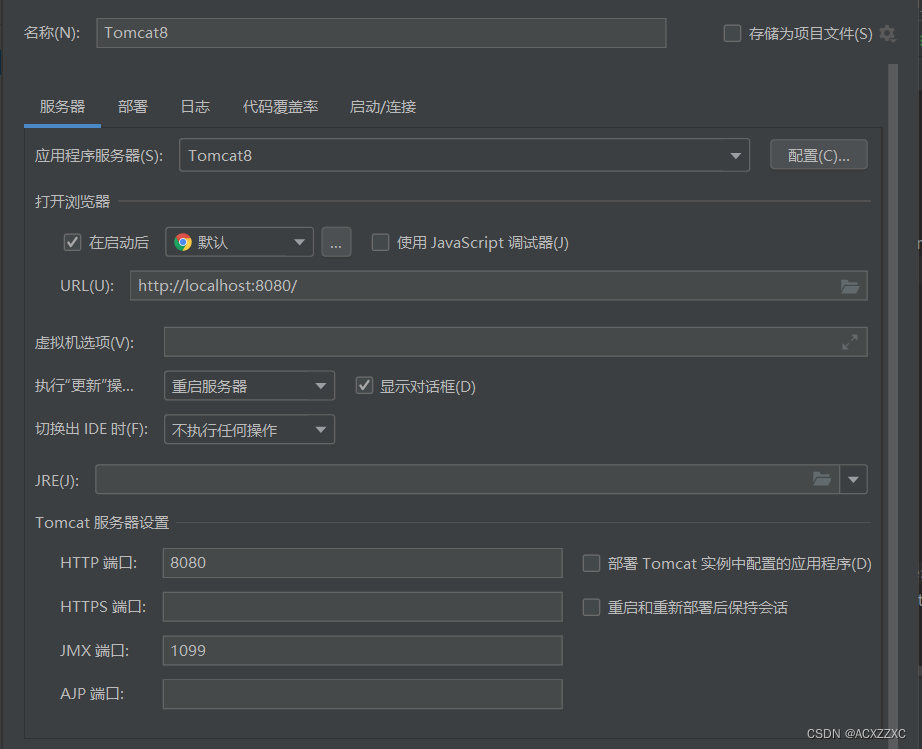Screen dimensions: 922x749
Task: Click the HTTPS 端口 input field
Action: click(363, 607)
